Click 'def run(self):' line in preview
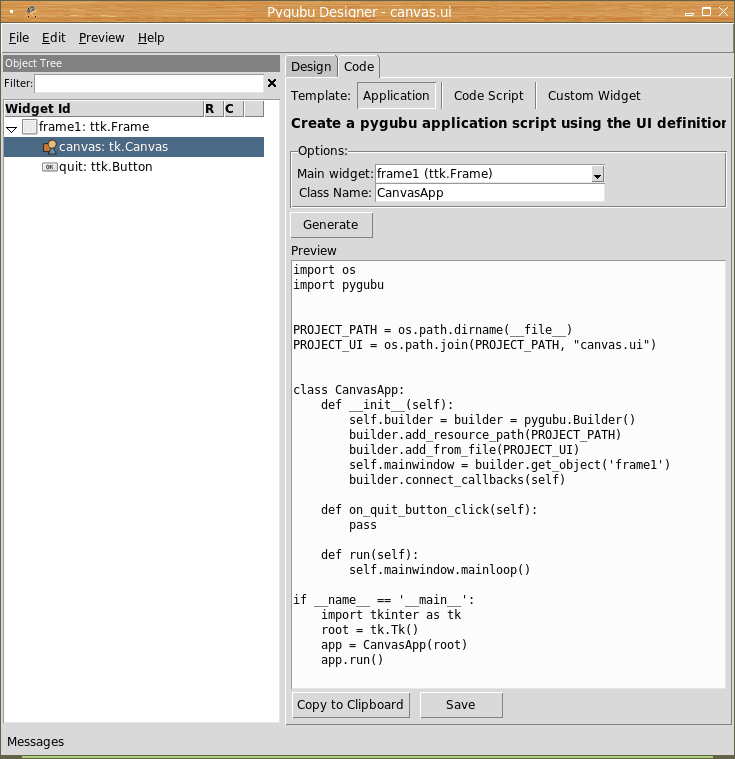The width and height of the screenshot is (735, 759). point(369,555)
